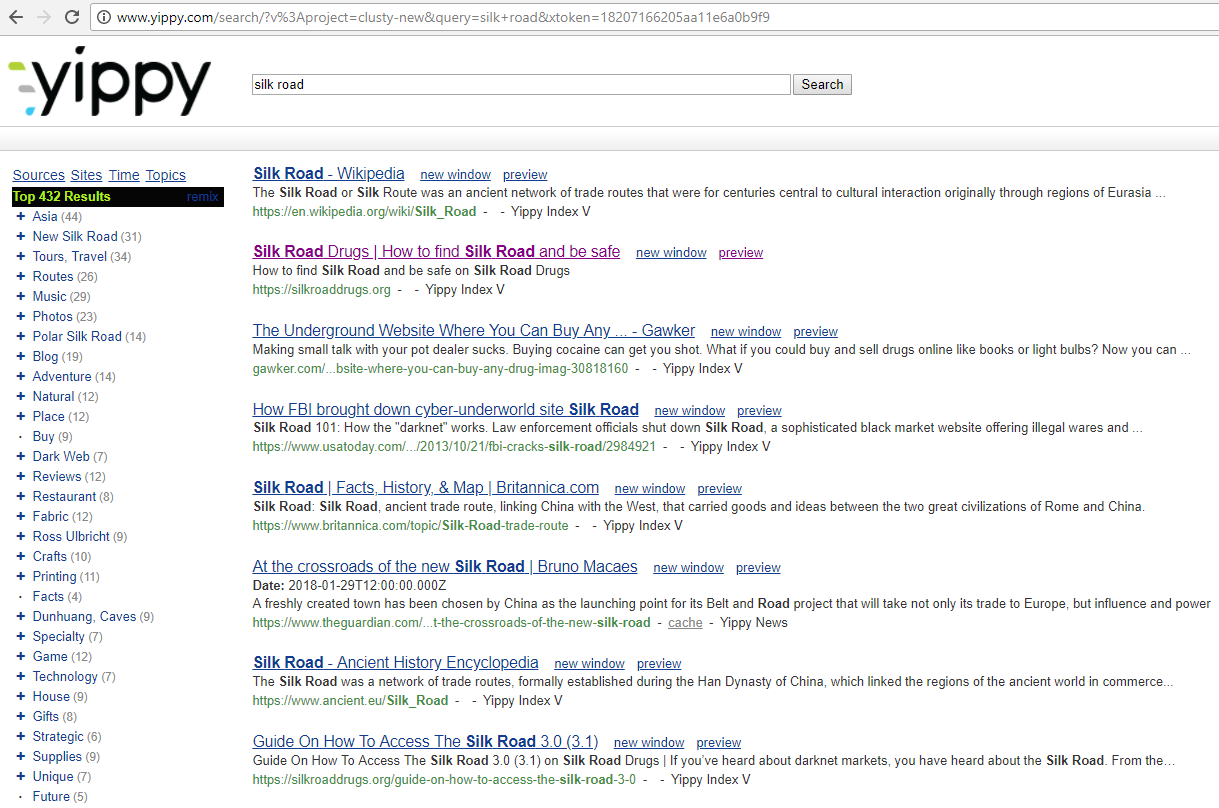Select the Facts cluster label
Viewport: 1219px width, 808px height.
(48, 596)
